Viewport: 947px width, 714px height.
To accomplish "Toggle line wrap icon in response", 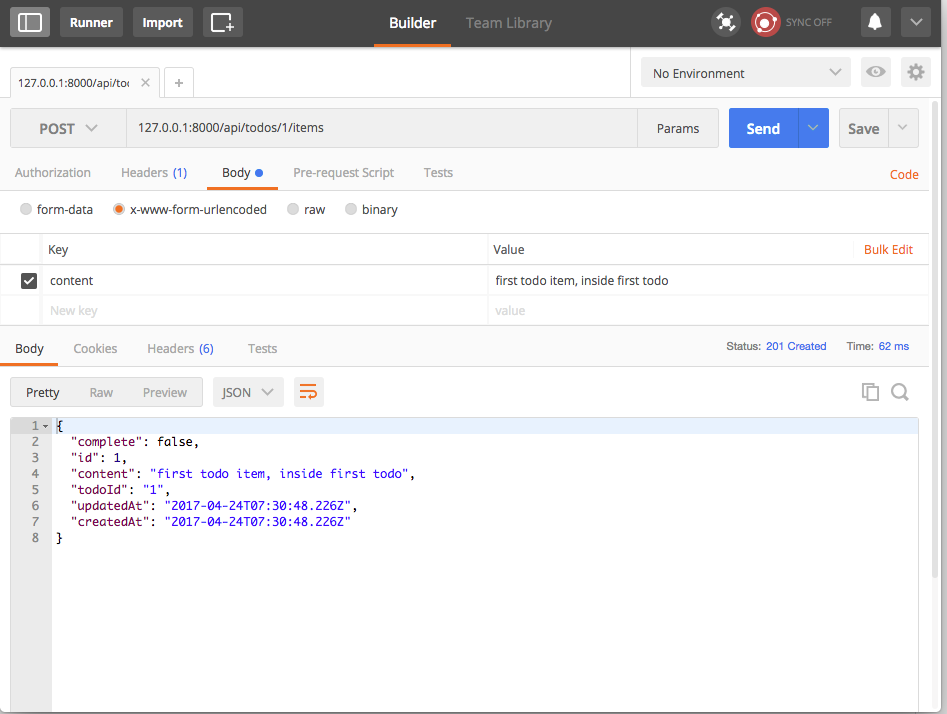I will pyautogui.click(x=309, y=392).
